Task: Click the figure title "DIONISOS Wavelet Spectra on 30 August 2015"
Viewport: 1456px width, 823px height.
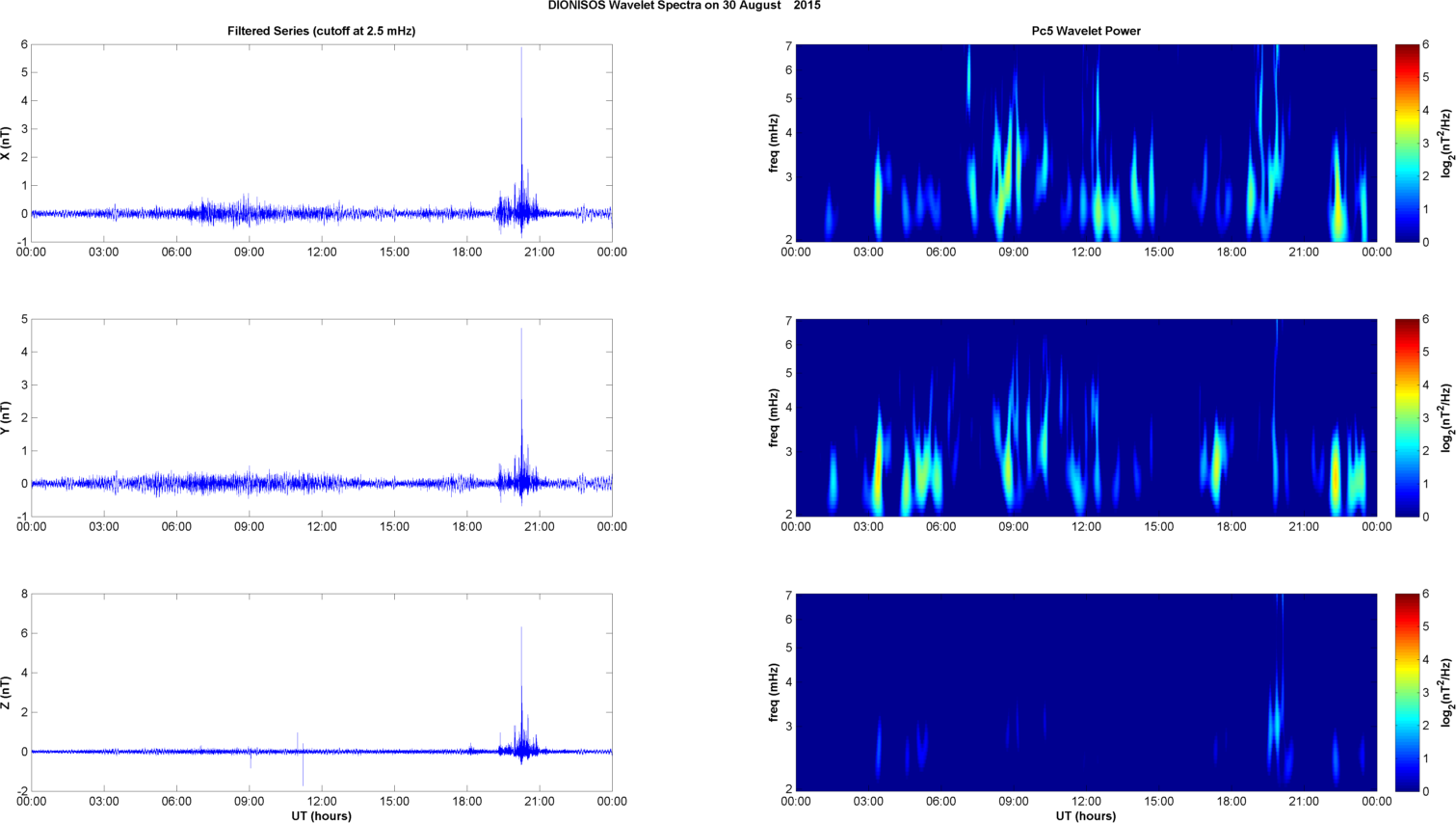Action: tap(684, 6)
